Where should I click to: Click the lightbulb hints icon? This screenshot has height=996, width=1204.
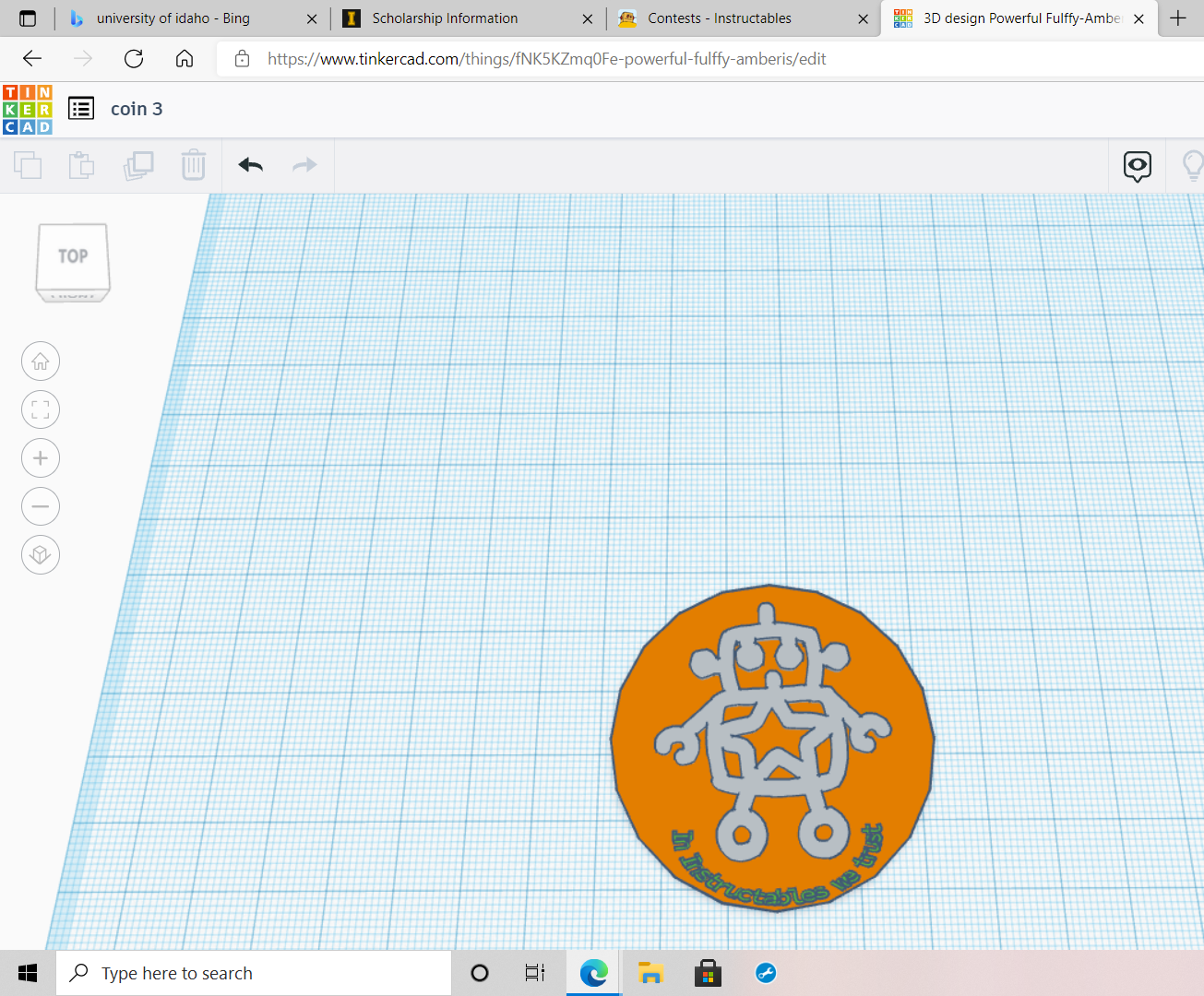(x=1194, y=166)
